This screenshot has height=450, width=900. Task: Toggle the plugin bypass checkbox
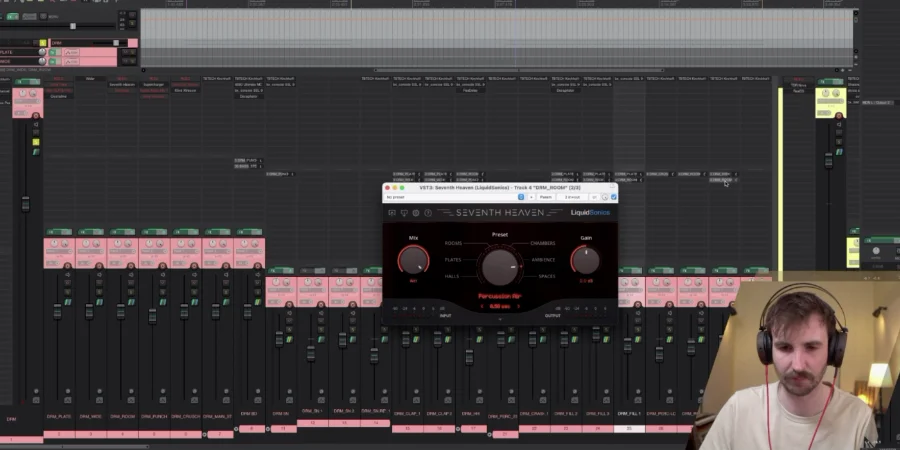614,197
